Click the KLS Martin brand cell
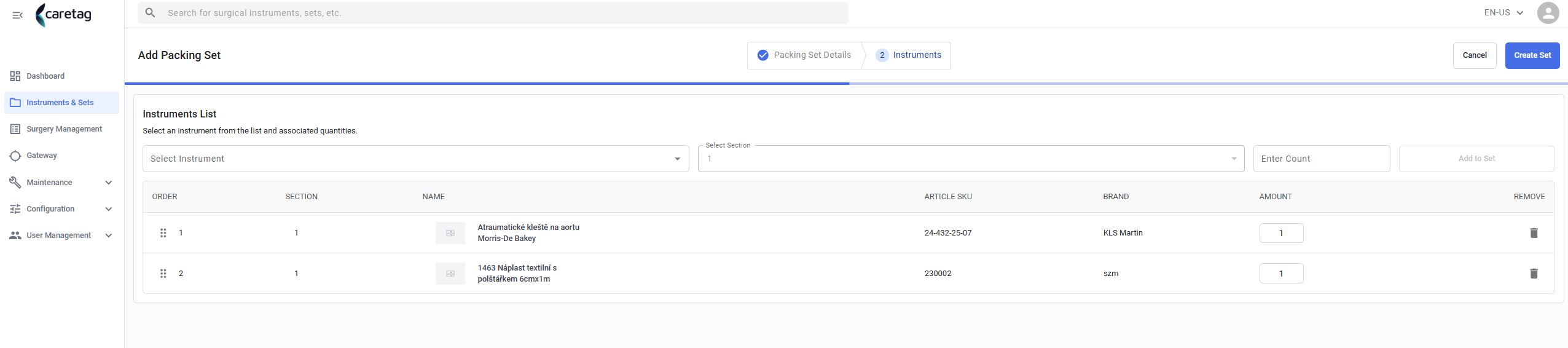The height and width of the screenshot is (348, 1568). pyautogui.click(x=1123, y=233)
